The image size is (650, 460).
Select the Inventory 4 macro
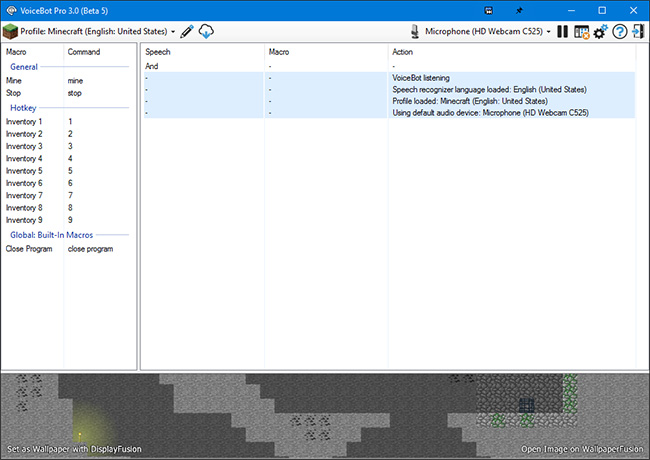coord(68,159)
